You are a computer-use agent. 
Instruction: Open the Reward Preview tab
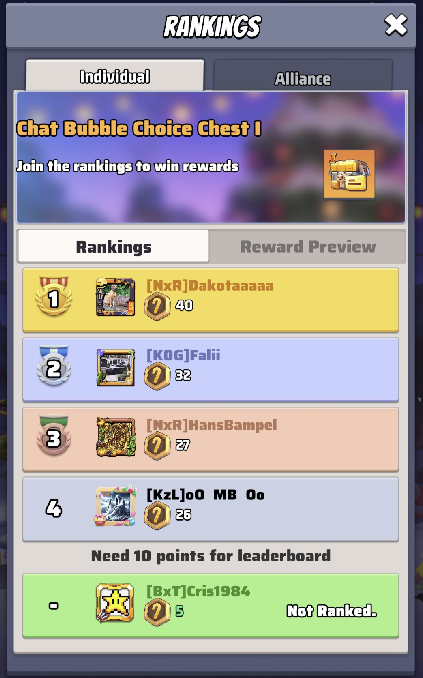pyautogui.click(x=308, y=246)
